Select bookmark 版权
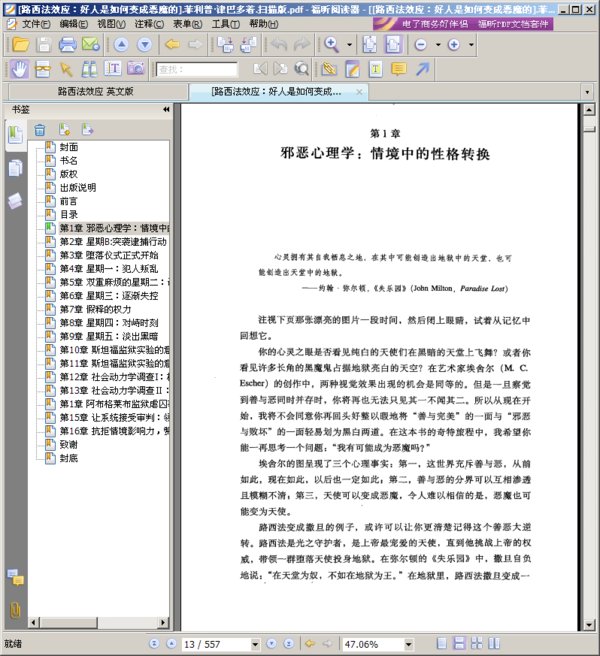This screenshot has width=600, height=656. [x=69, y=174]
